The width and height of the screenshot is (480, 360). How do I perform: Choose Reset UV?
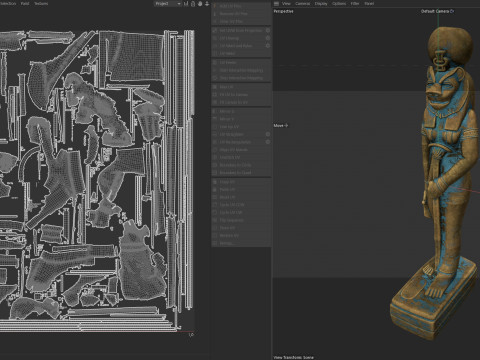pyautogui.click(x=241, y=197)
